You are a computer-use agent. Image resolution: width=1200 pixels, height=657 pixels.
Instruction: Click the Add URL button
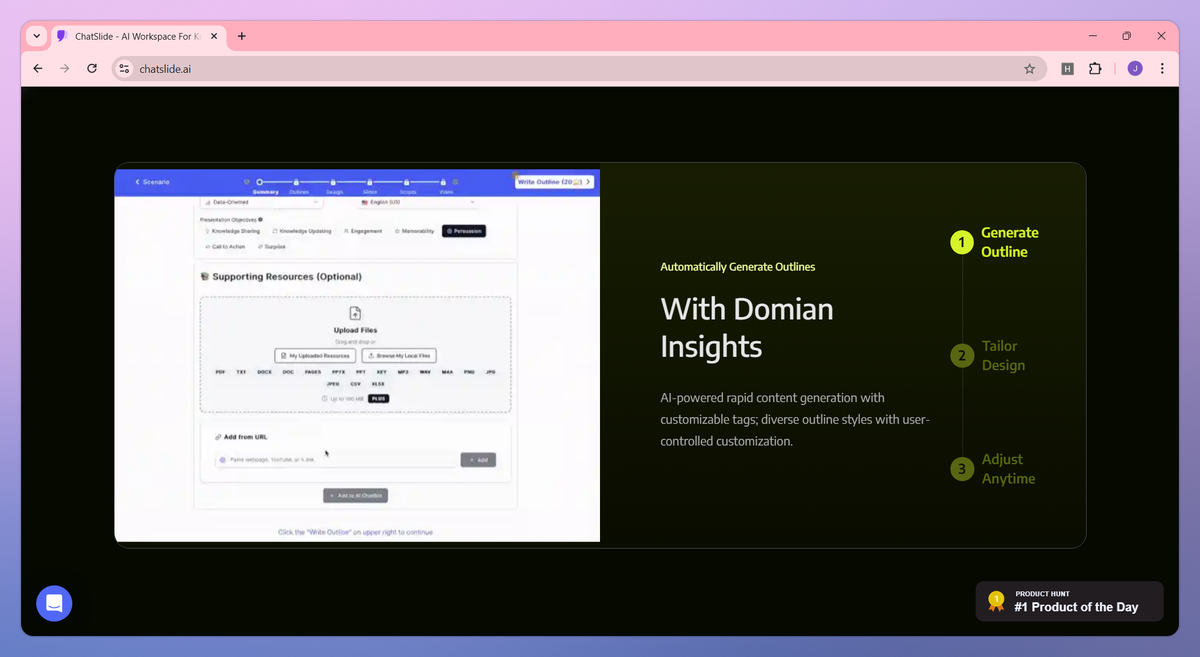coord(478,460)
